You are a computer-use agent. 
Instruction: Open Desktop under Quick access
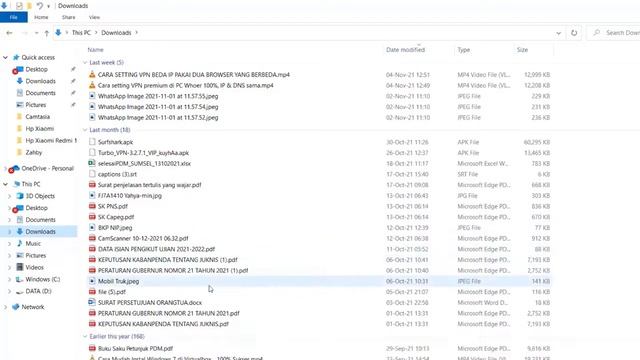pos(36,69)
